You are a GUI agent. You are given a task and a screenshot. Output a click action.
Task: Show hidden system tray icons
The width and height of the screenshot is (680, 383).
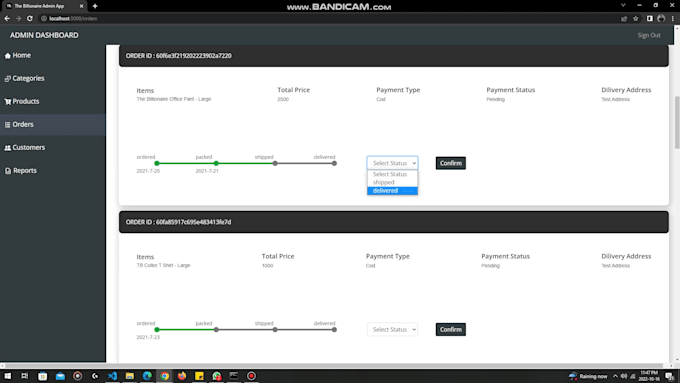[x=615, y=376]
